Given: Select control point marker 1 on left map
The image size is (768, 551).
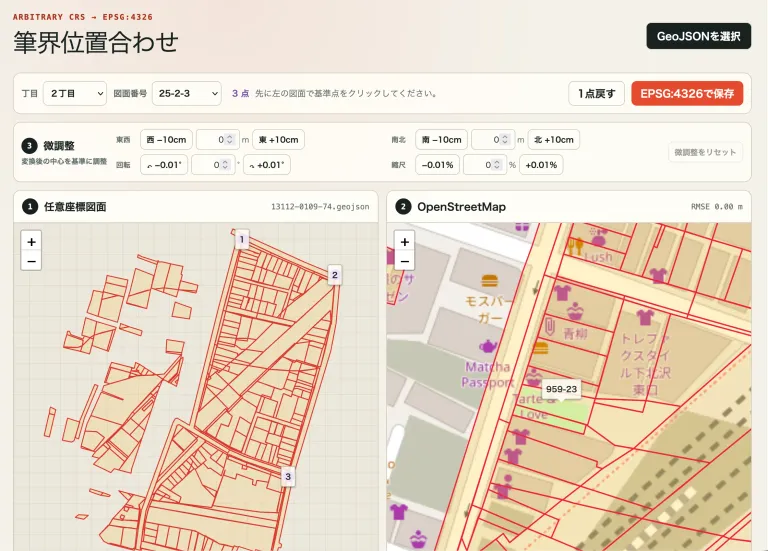Looking at the screenshot, I should click(x=241, y=240).
